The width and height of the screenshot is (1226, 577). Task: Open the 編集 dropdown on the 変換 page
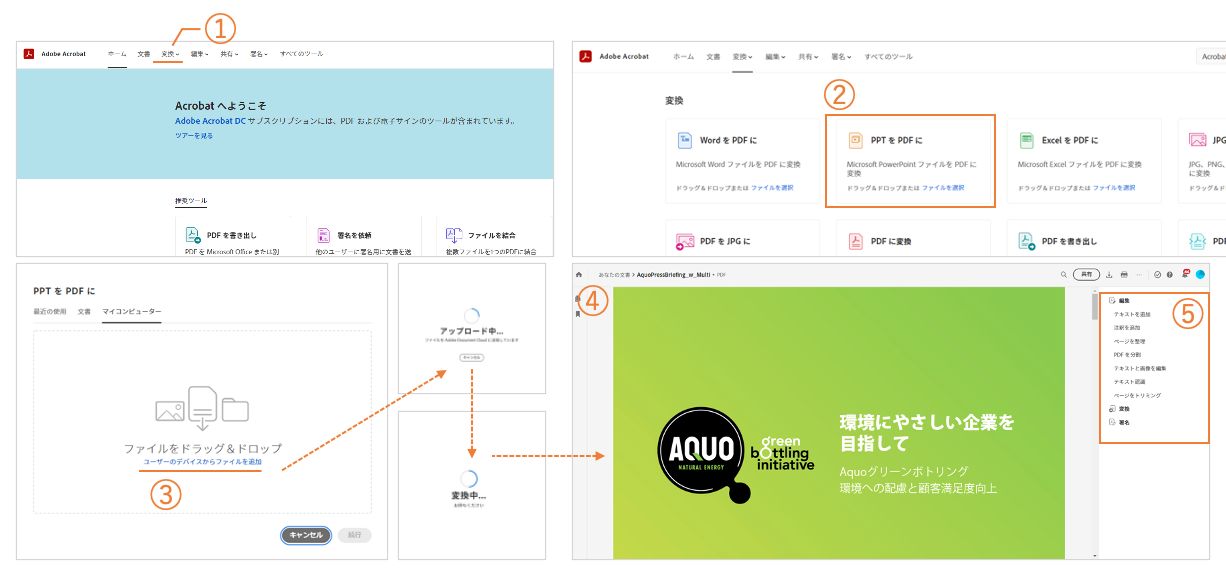point(775,57)
